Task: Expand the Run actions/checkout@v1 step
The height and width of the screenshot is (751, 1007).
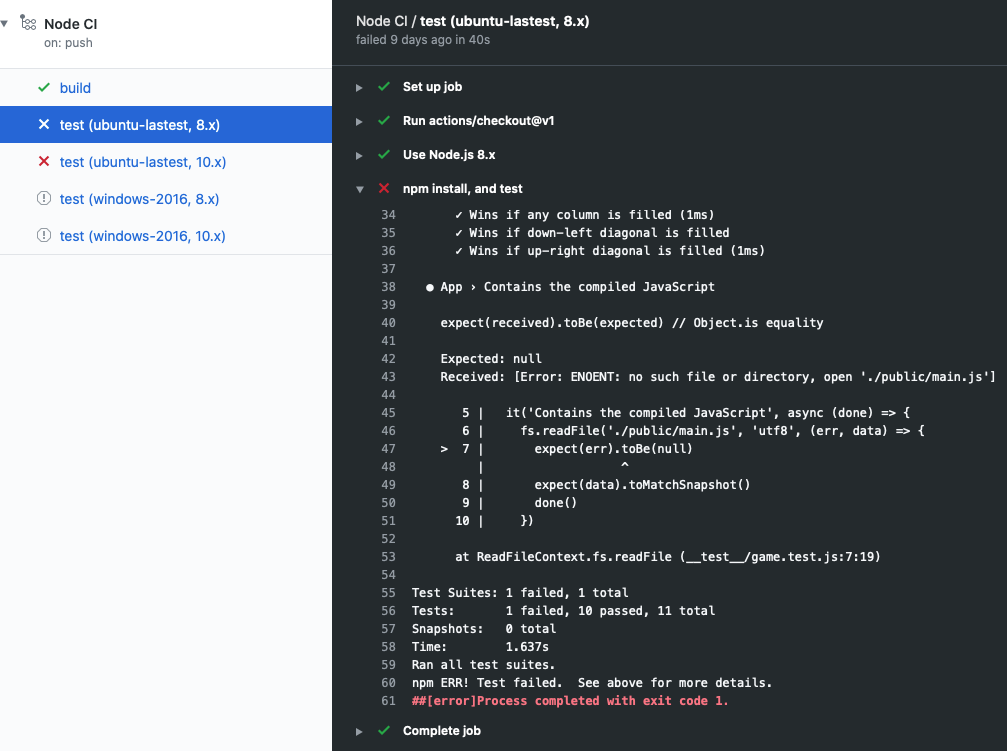Action: tap(359, 121)
